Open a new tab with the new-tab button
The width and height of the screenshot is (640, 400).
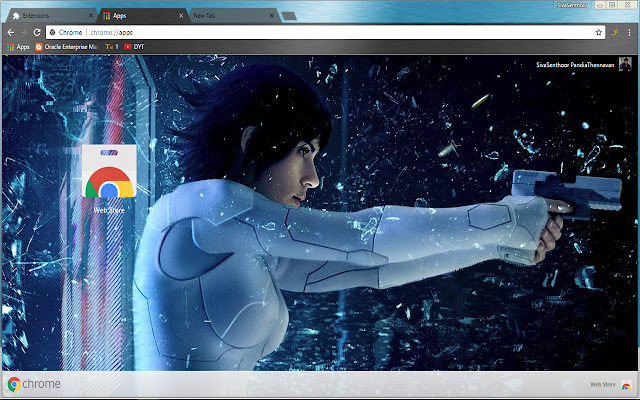pyautogui.click(x=289, y=16)
